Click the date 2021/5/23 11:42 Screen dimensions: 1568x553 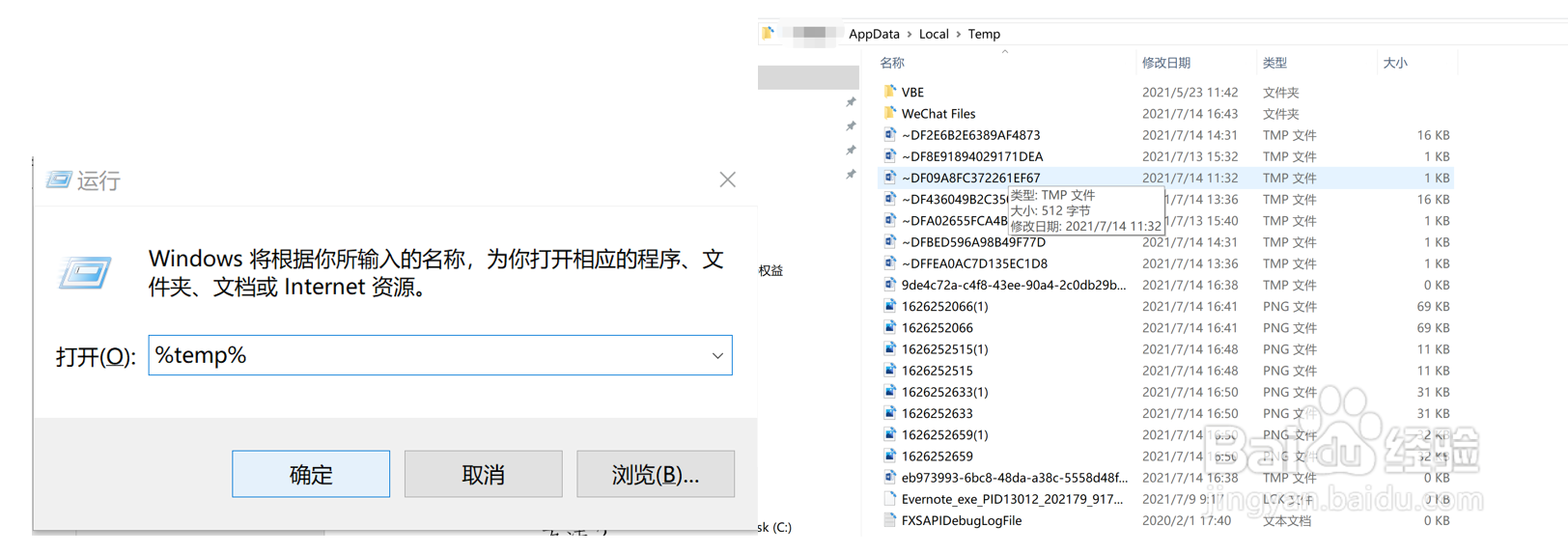[x=1190, y=93]
